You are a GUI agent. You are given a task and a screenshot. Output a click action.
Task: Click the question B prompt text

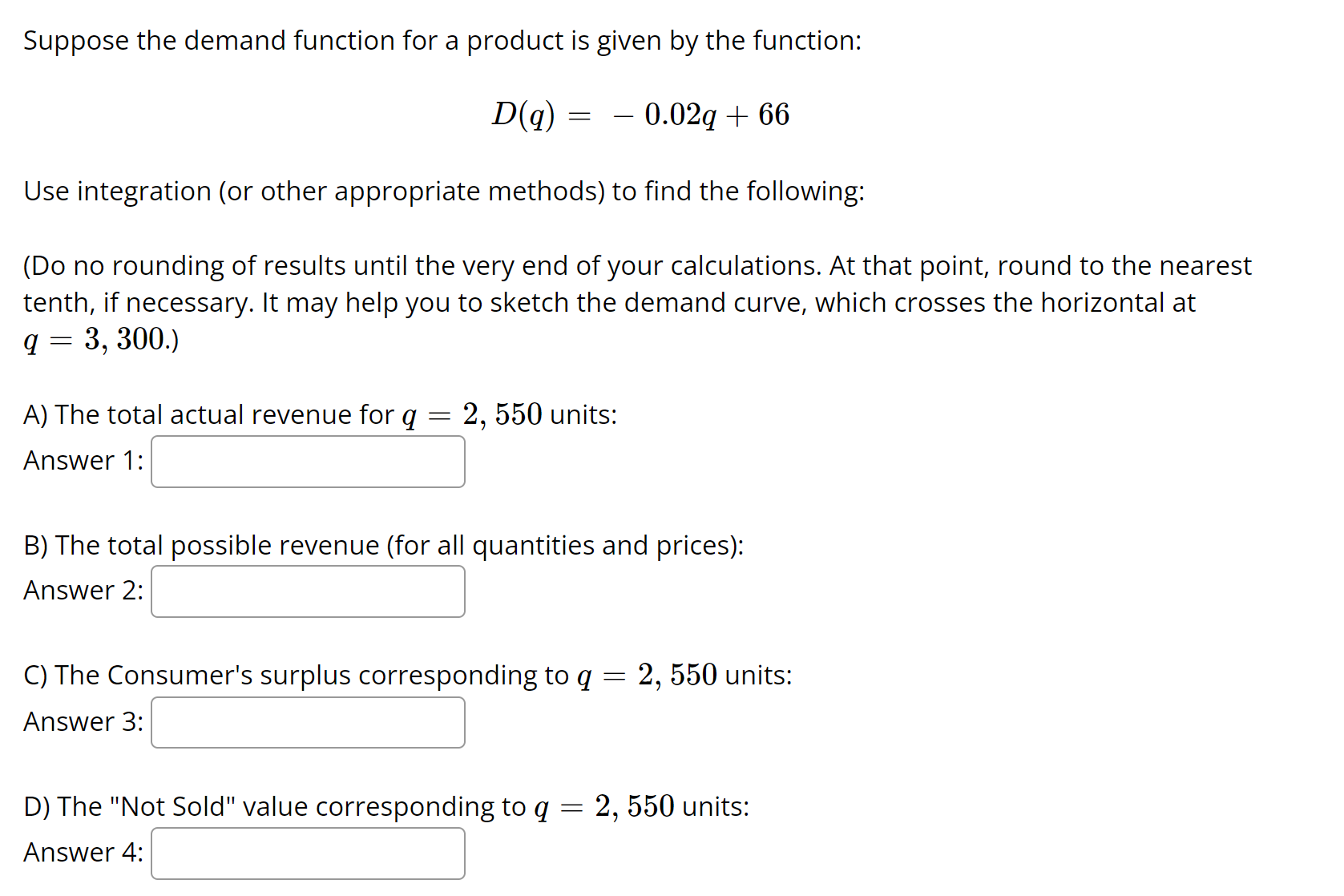(x=383, y=545)
